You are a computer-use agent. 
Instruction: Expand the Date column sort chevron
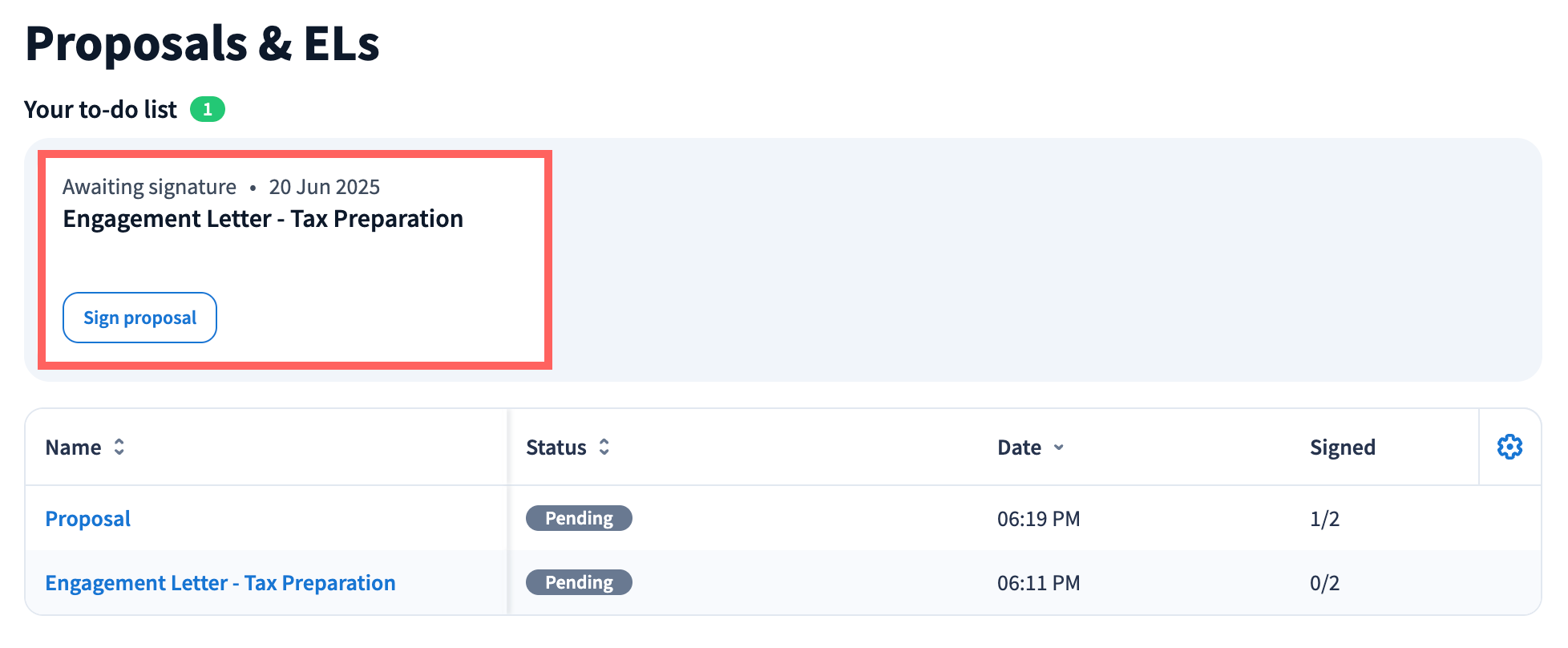[1058, 448]
